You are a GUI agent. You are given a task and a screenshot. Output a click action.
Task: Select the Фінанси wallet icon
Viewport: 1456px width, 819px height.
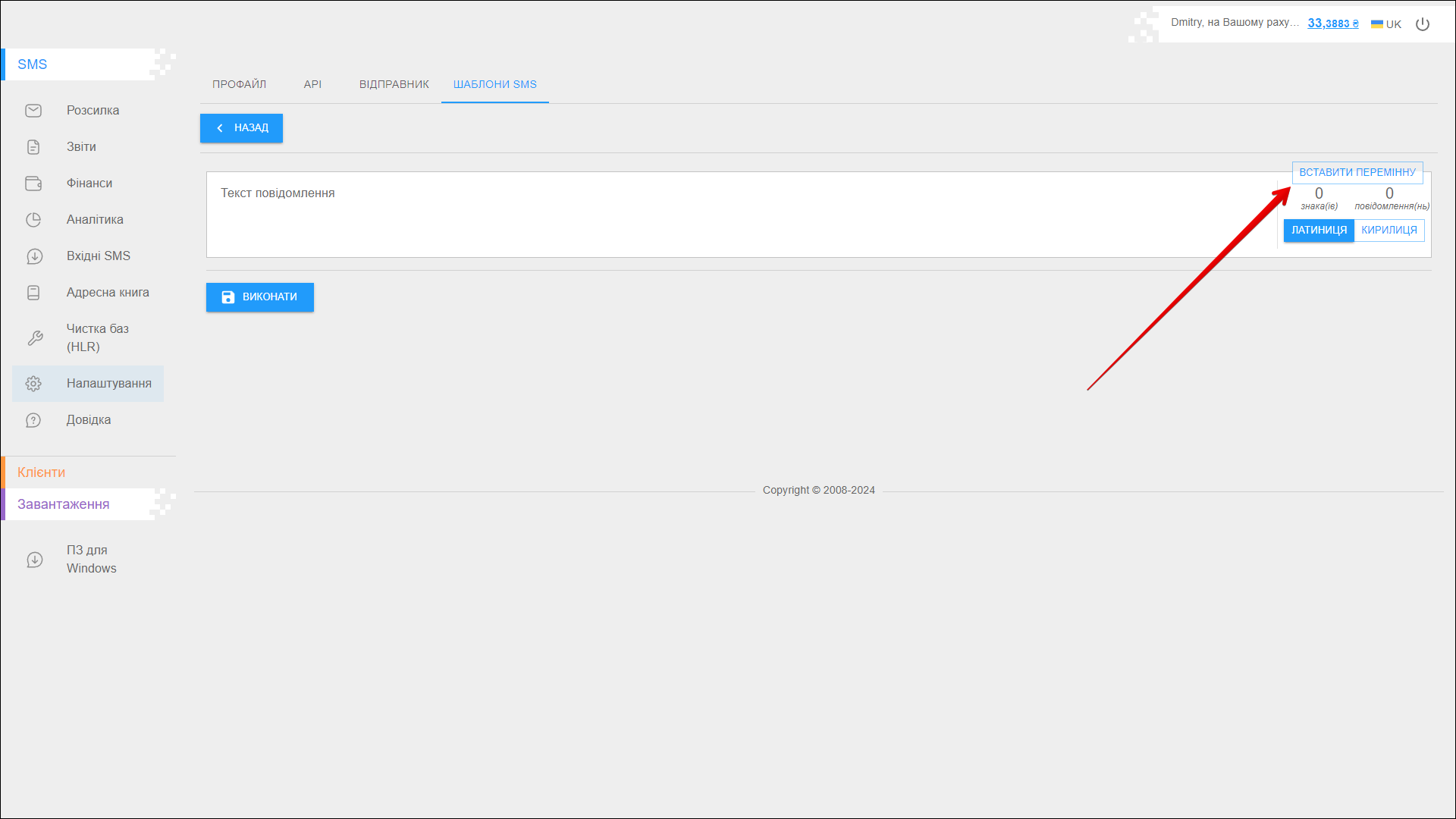[33, 184]
